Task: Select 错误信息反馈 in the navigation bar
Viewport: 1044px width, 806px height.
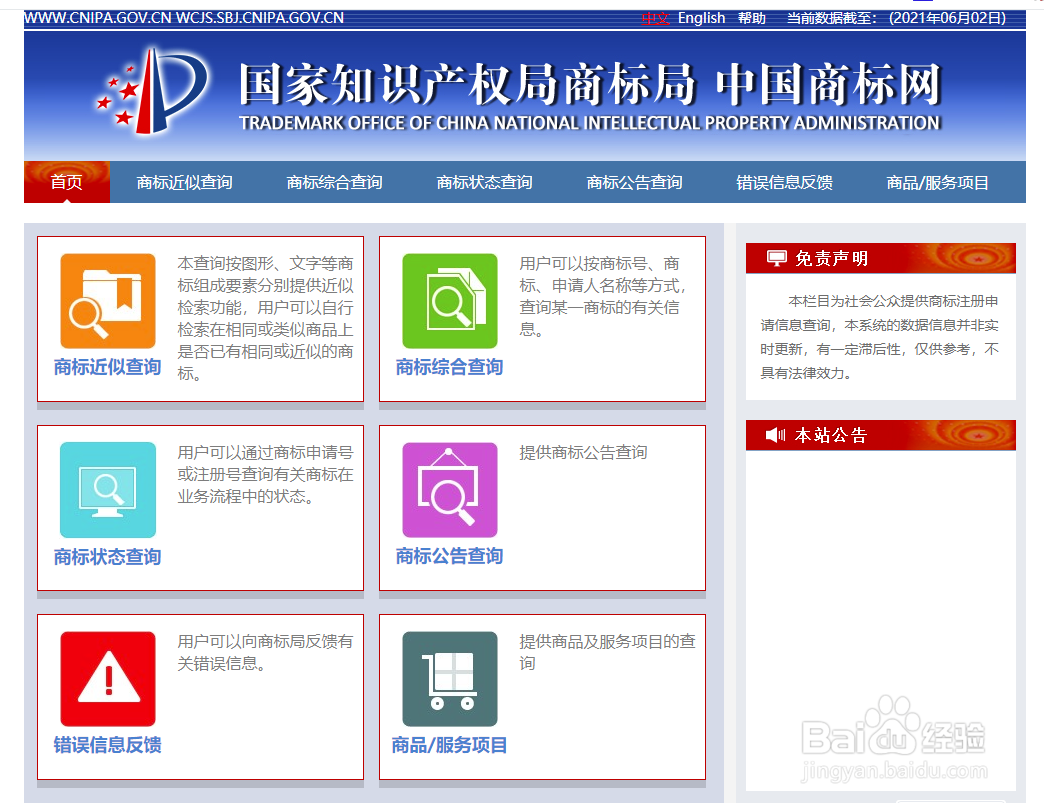Action: [784, 182]
